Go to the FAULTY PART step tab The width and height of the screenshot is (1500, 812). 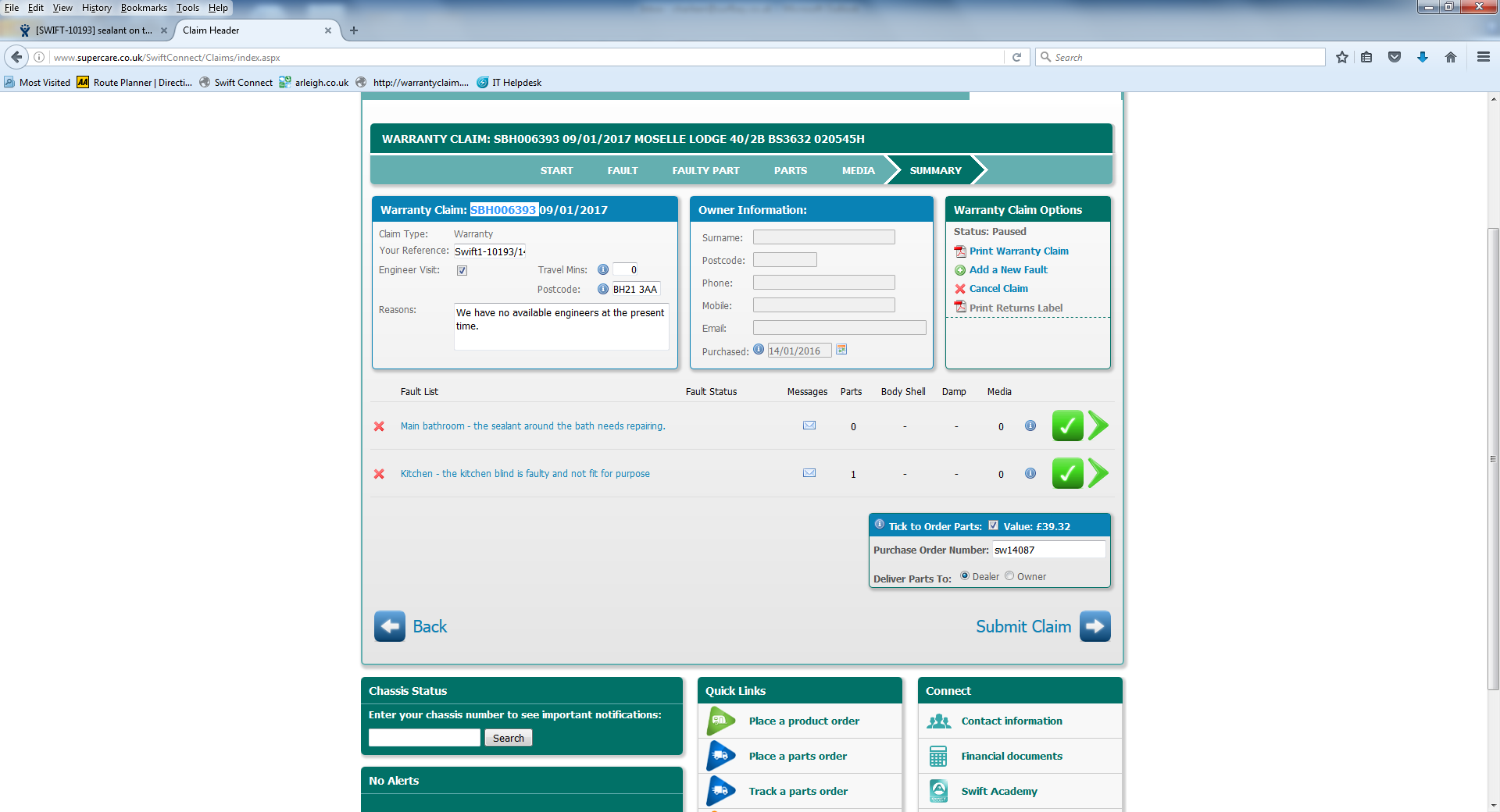tap(705, 170)
